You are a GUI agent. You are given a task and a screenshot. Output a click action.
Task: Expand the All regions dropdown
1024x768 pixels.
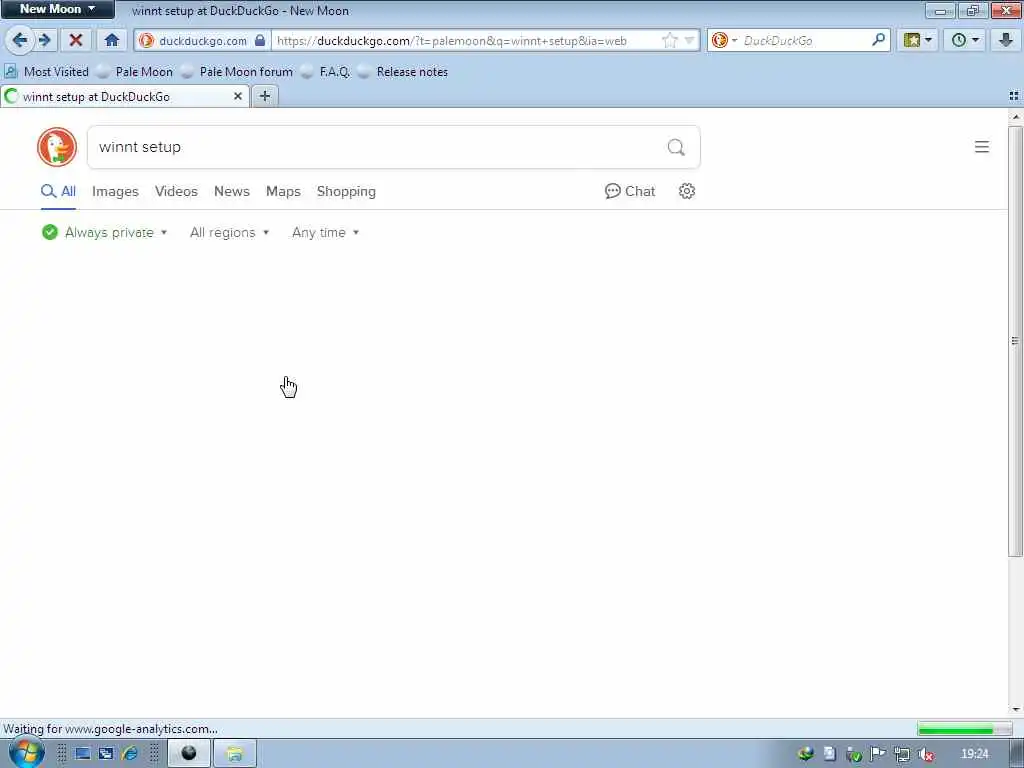[229, 232]
